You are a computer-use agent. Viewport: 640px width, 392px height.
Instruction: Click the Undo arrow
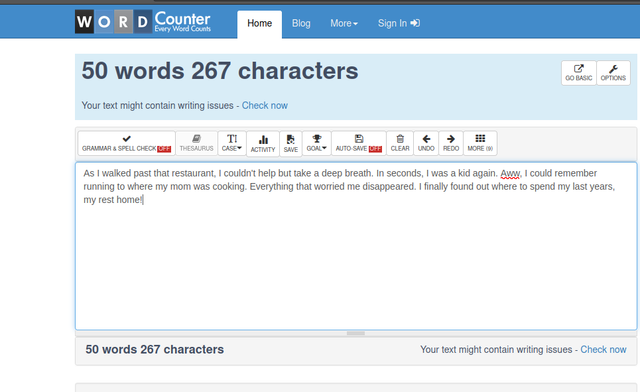[426, 143]
